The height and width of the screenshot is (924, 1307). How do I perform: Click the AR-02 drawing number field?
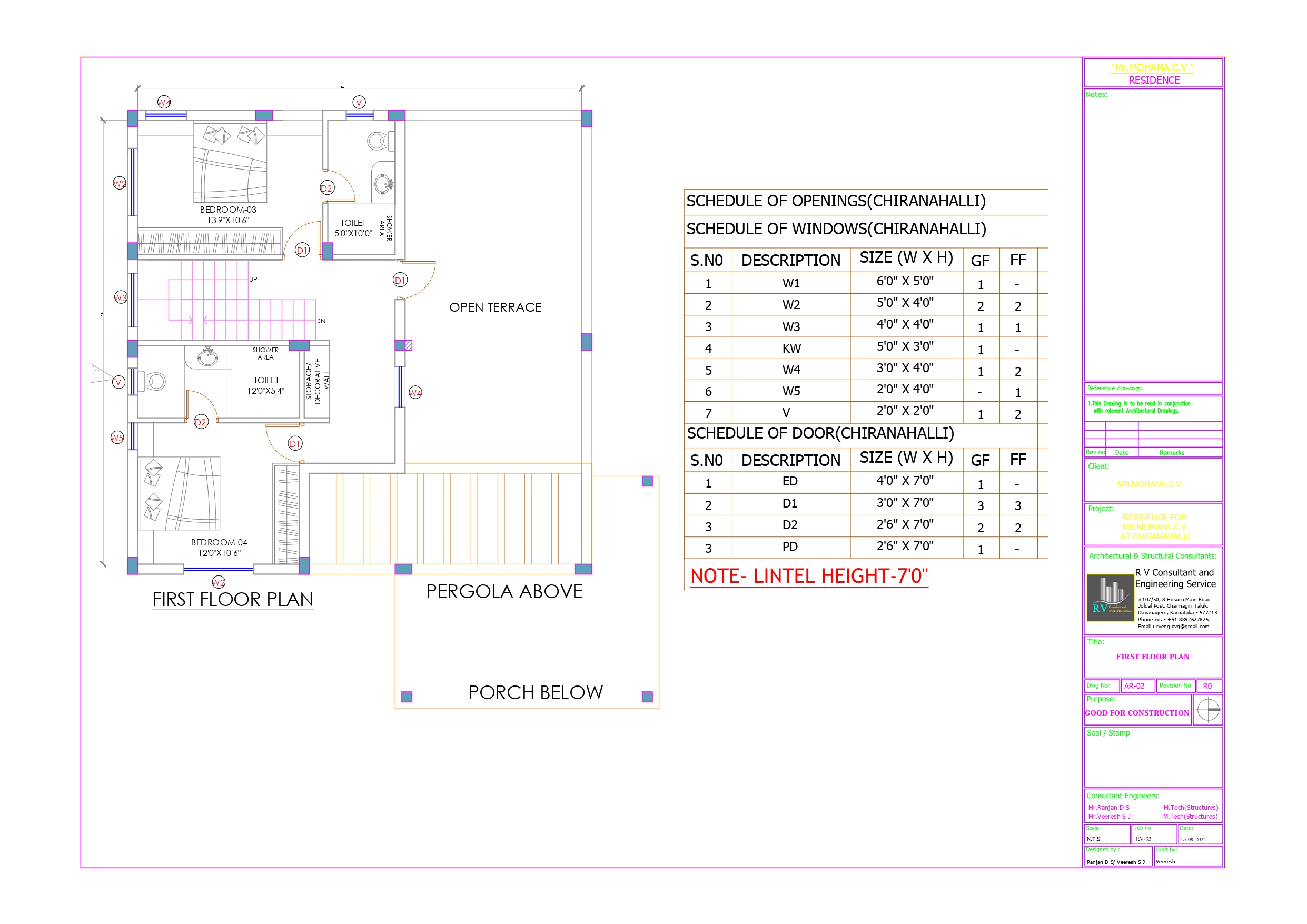1134,686
